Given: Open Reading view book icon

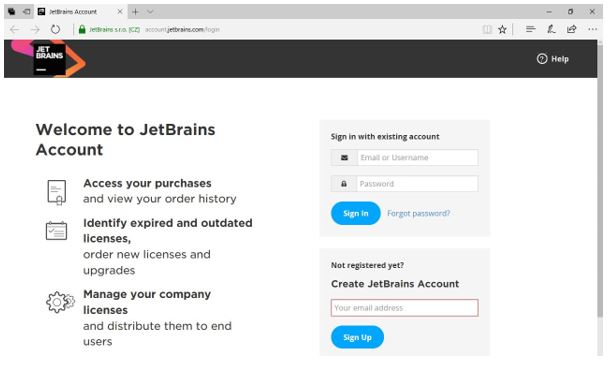Looking at the screenshot, I should [487, 29].
